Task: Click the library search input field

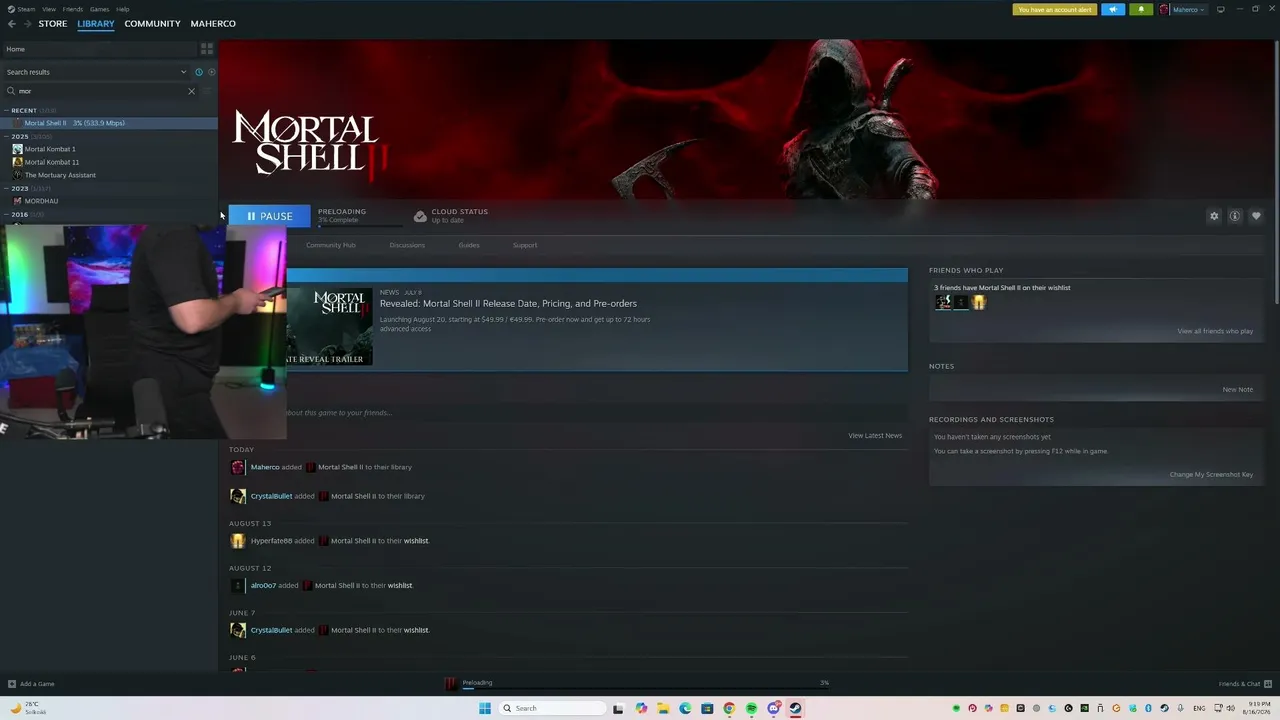Action: click(x=103, y=91)
